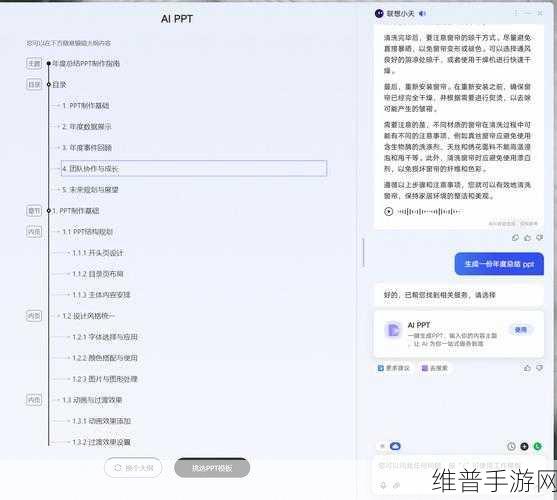This screenshot has height=500, width=557.
Task: Dislike the curtain-cleaning reply
Action: [540, 238]
